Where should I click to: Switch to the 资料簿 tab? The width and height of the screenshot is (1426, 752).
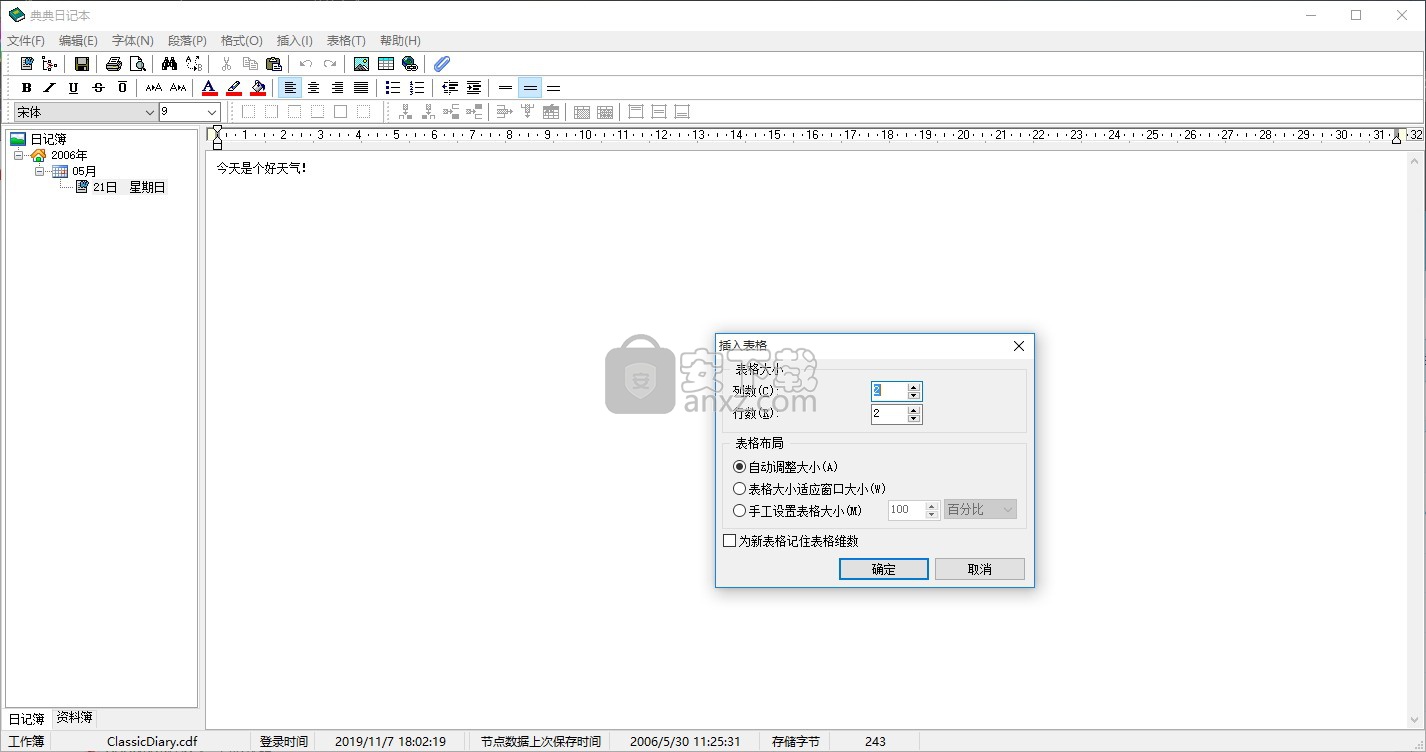[75, 717]
